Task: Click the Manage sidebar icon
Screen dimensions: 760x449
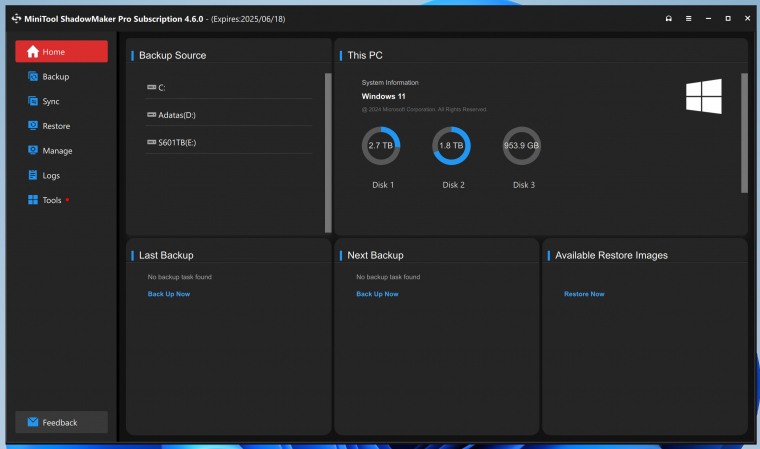Action: (x=32, y=150)
